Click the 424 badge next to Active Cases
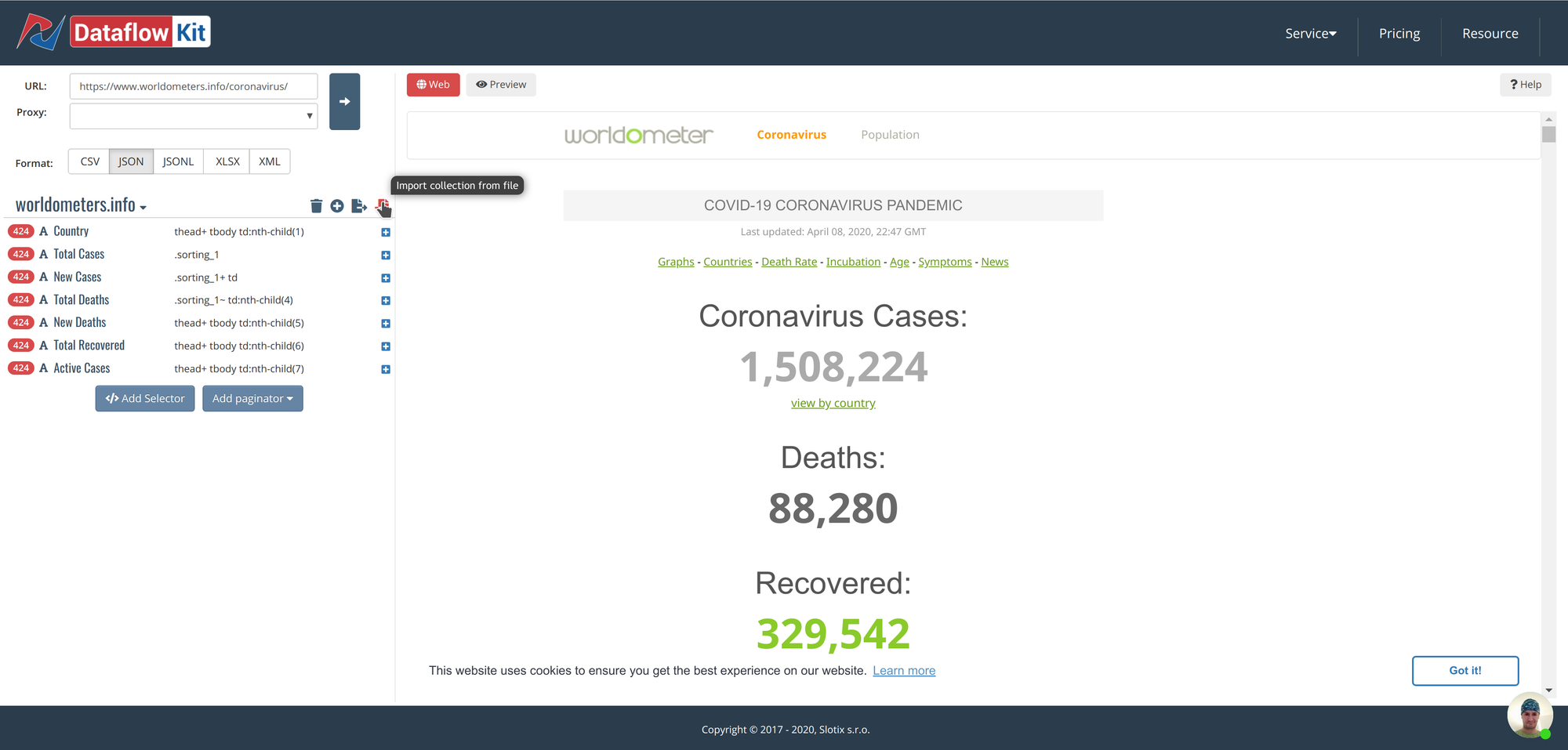This screenshot has height=750, width=1568. point(21,368)
